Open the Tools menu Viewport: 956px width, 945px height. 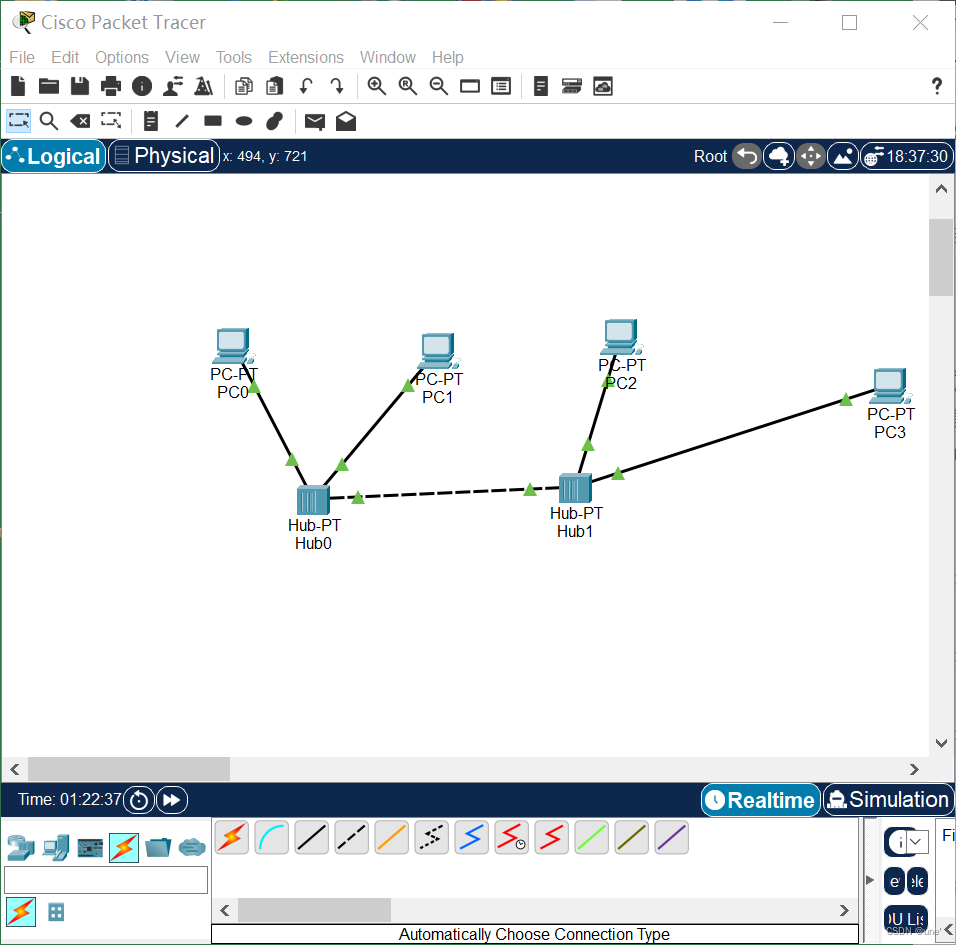234,57
